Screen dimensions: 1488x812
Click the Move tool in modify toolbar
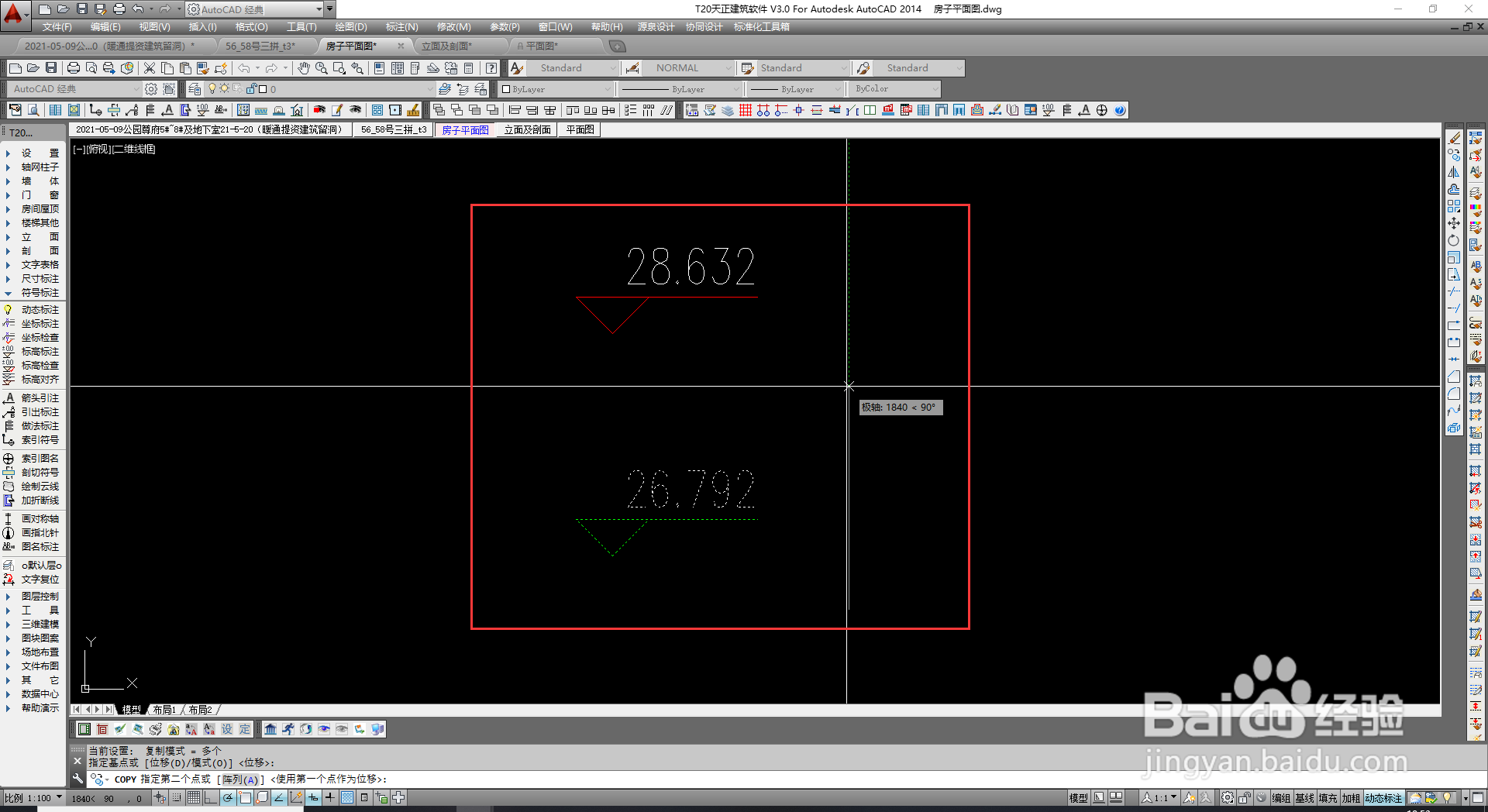1454,223
